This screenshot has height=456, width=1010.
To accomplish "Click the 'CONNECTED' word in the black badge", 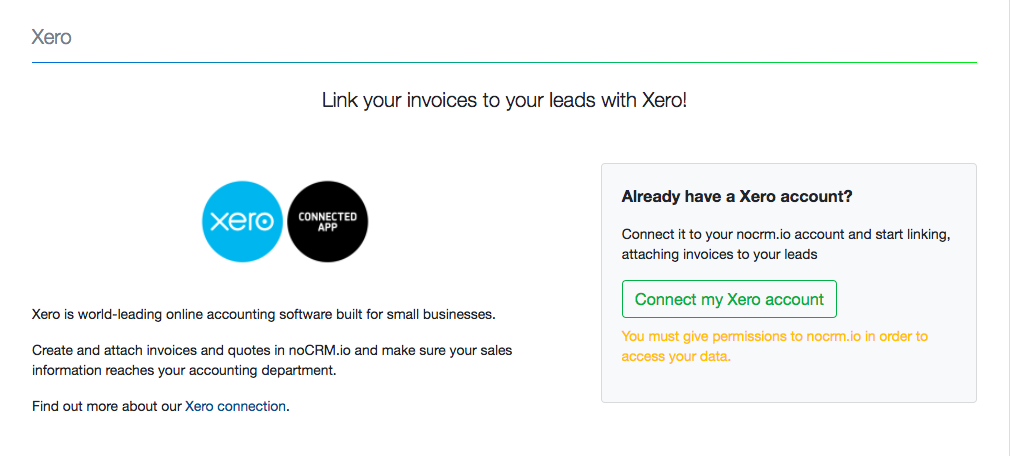I will click(x=328, y=216).
